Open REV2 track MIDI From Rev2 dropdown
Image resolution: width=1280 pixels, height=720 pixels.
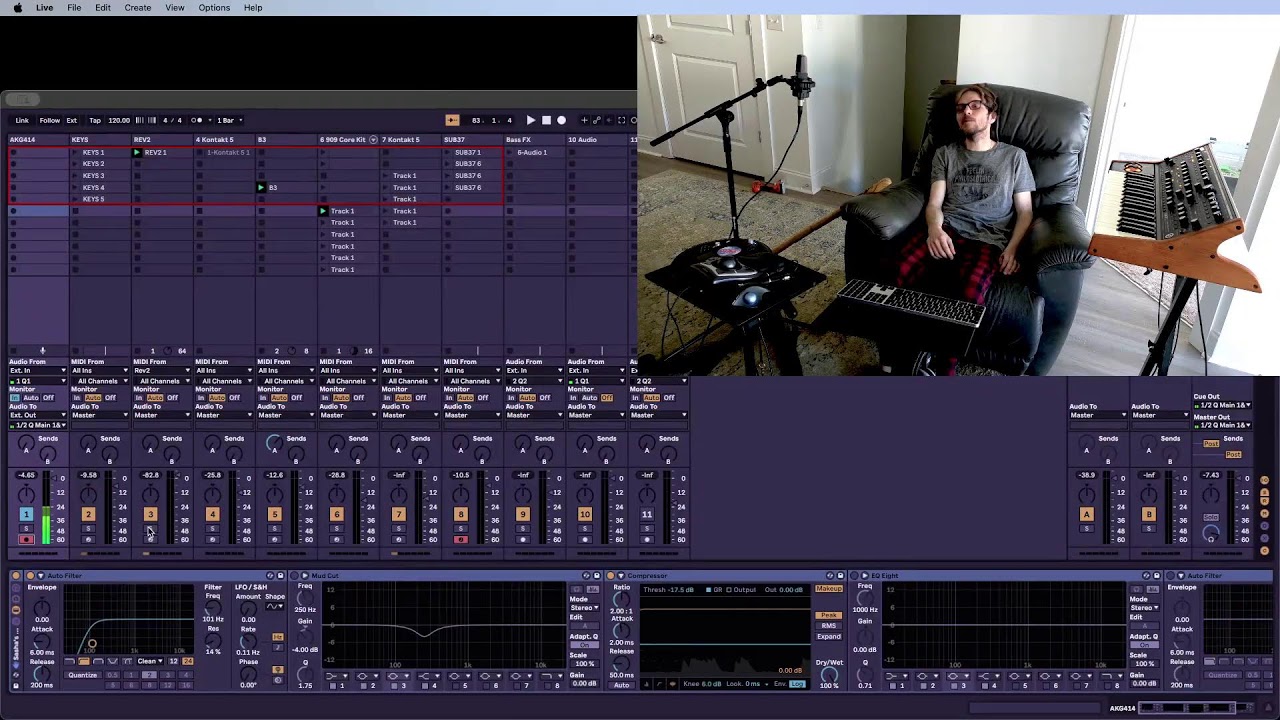tap(161, 370)
